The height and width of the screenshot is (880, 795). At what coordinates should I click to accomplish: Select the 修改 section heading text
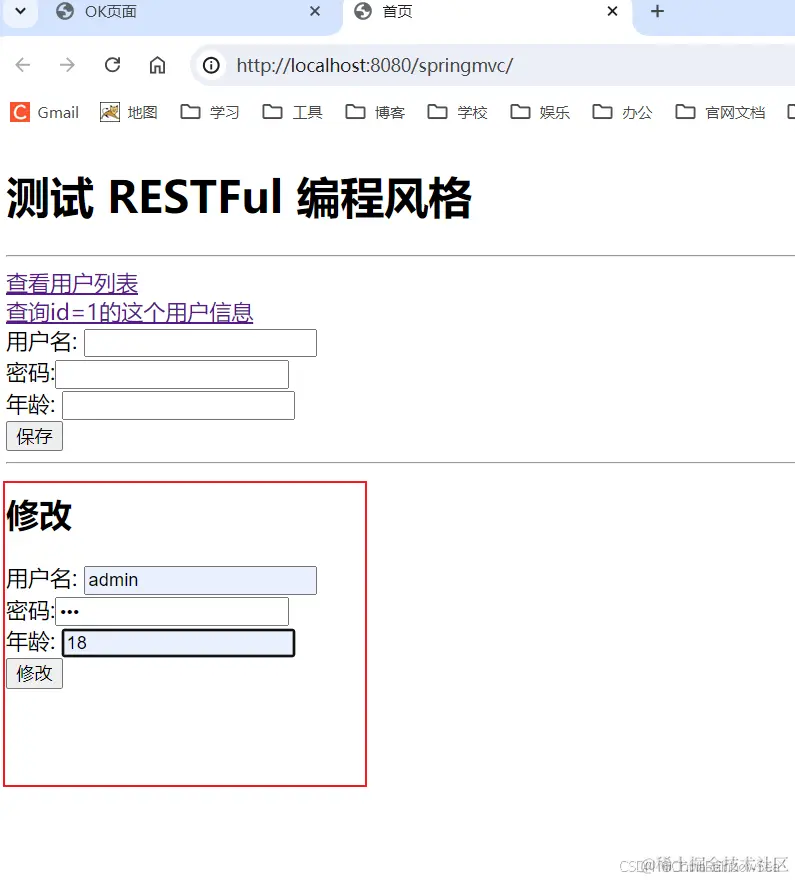click(39, 516)
